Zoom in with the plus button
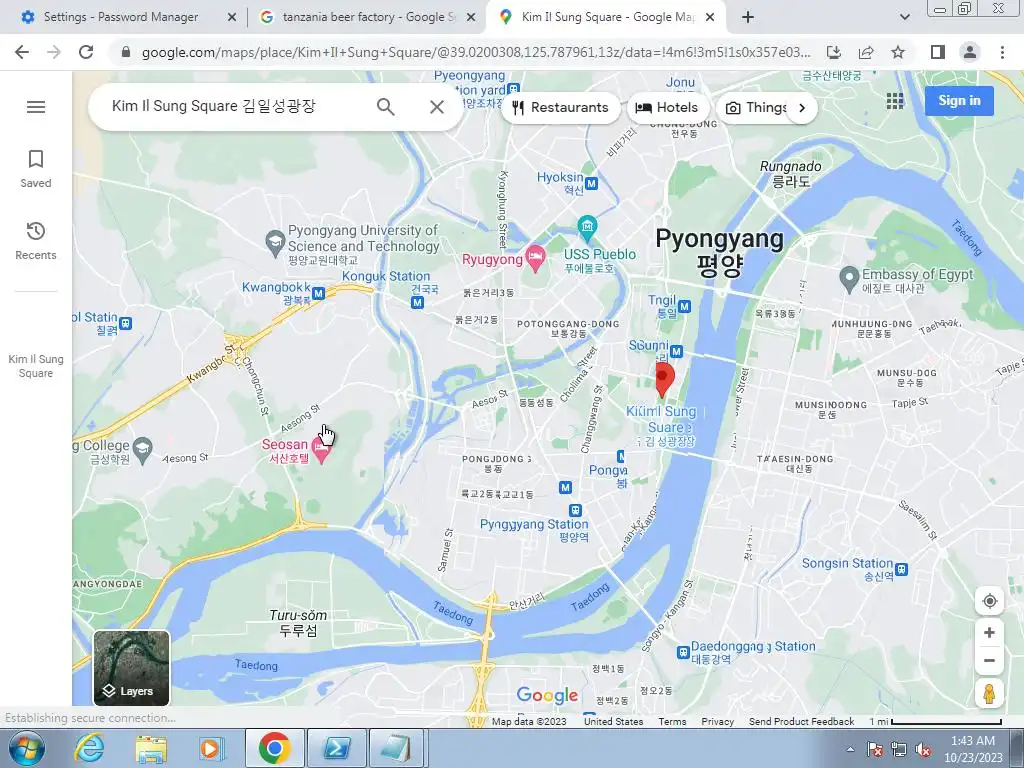The image size is (1024, 768). [x=989, y=632]
